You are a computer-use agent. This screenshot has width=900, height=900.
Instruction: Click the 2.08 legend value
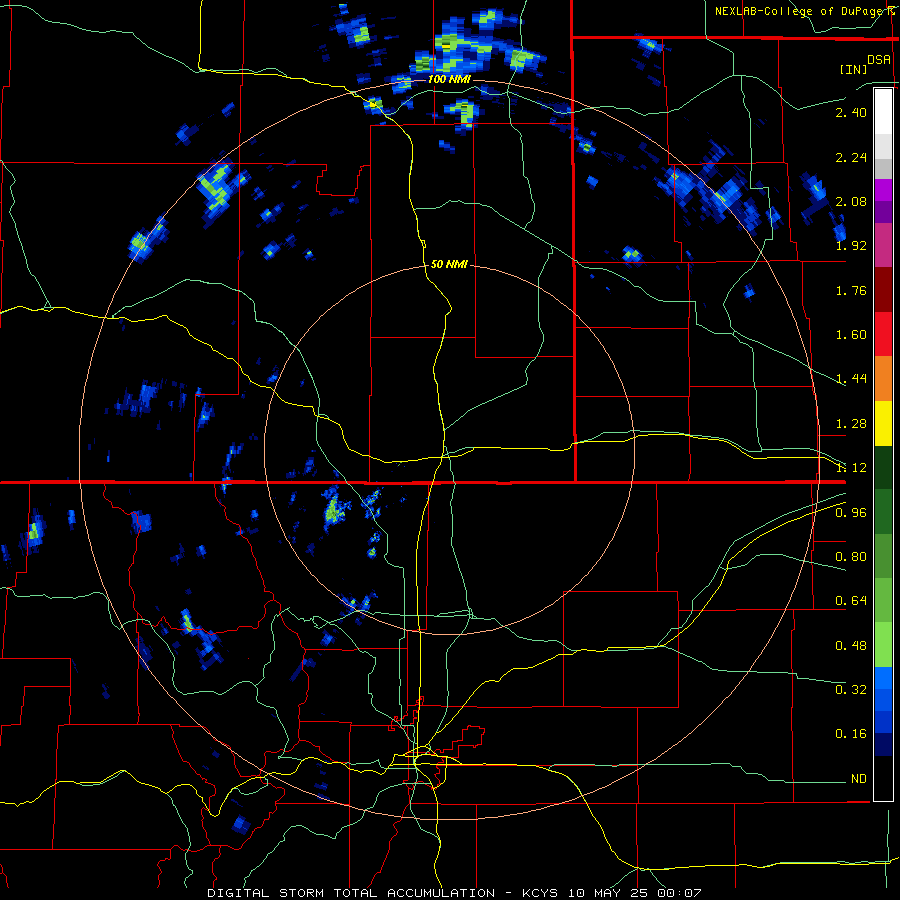(851, 201)
